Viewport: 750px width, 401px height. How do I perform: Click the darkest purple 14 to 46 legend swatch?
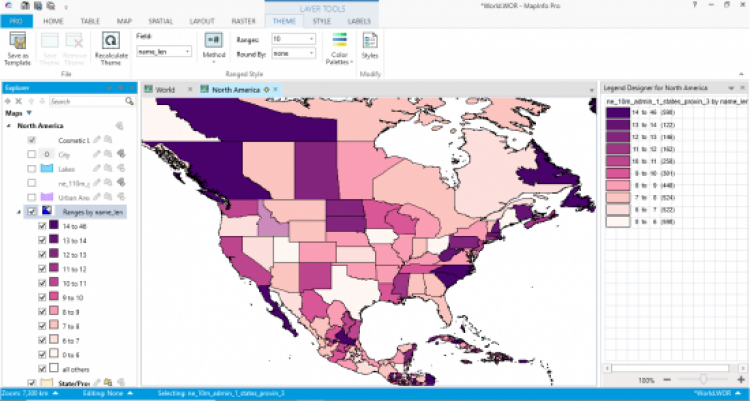click(616, 113)
